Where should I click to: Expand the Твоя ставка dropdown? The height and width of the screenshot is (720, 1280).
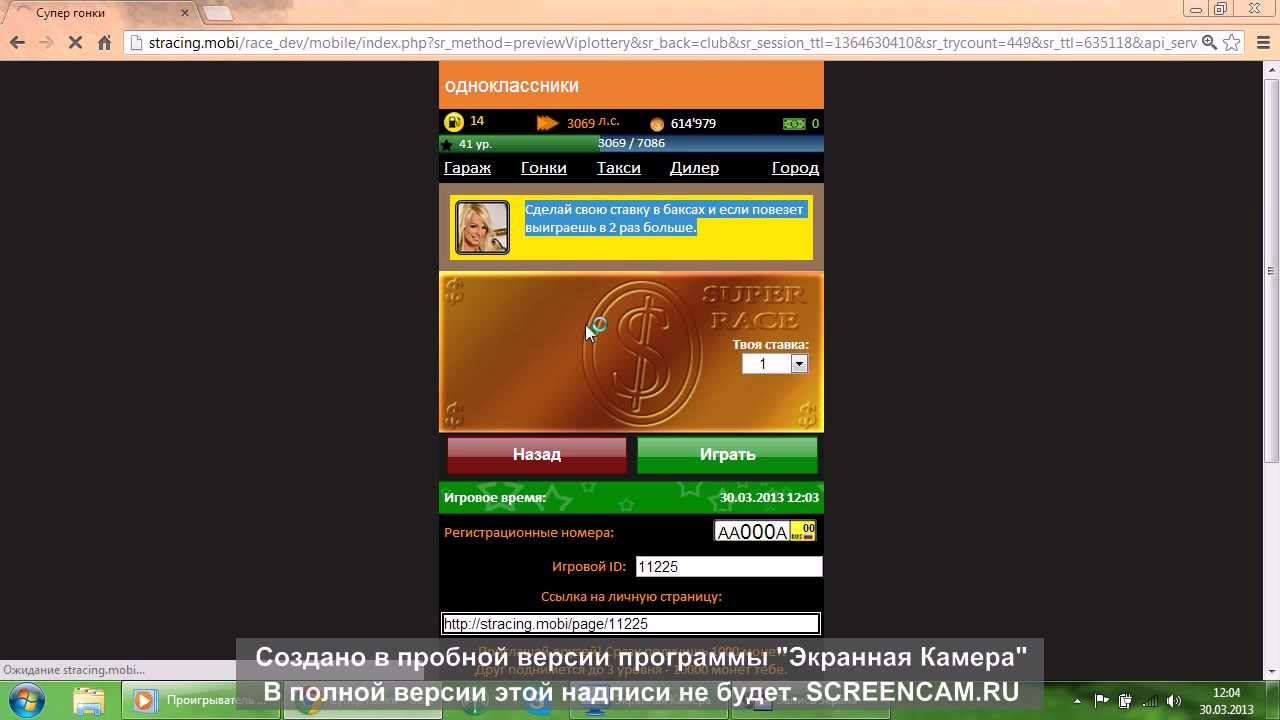799,364
